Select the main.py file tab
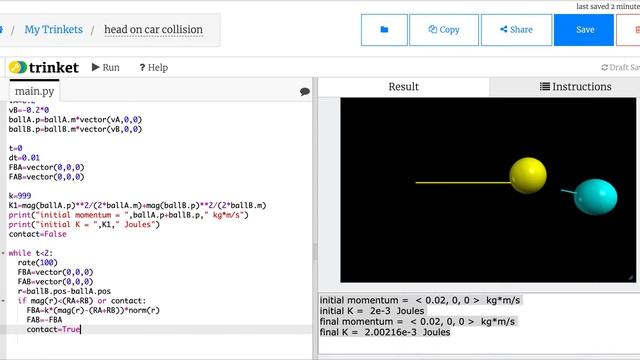This screenshot has width=640, height=360. click(x=34, y=91)
